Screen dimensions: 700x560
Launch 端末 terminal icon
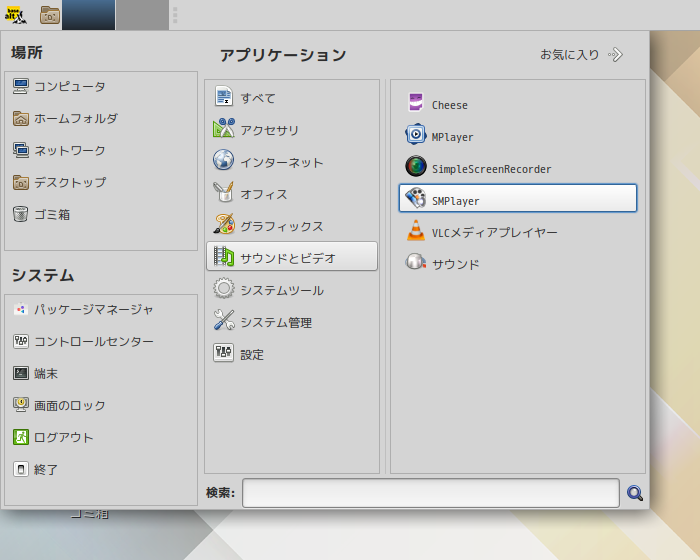(21, 373)
